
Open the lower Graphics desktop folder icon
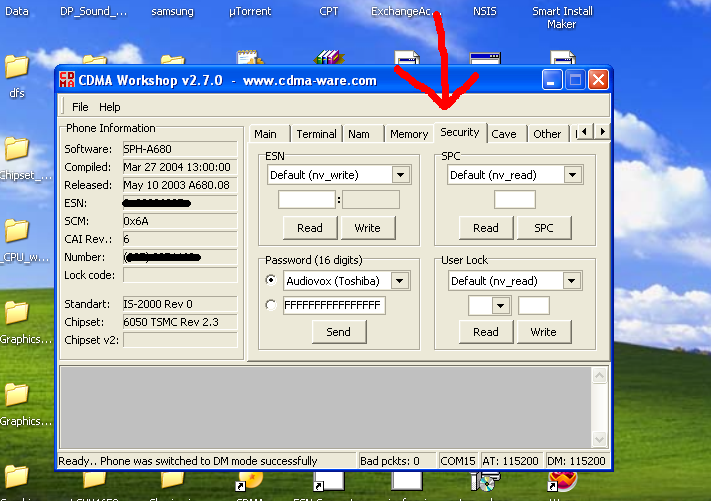(x=17, y=395)
